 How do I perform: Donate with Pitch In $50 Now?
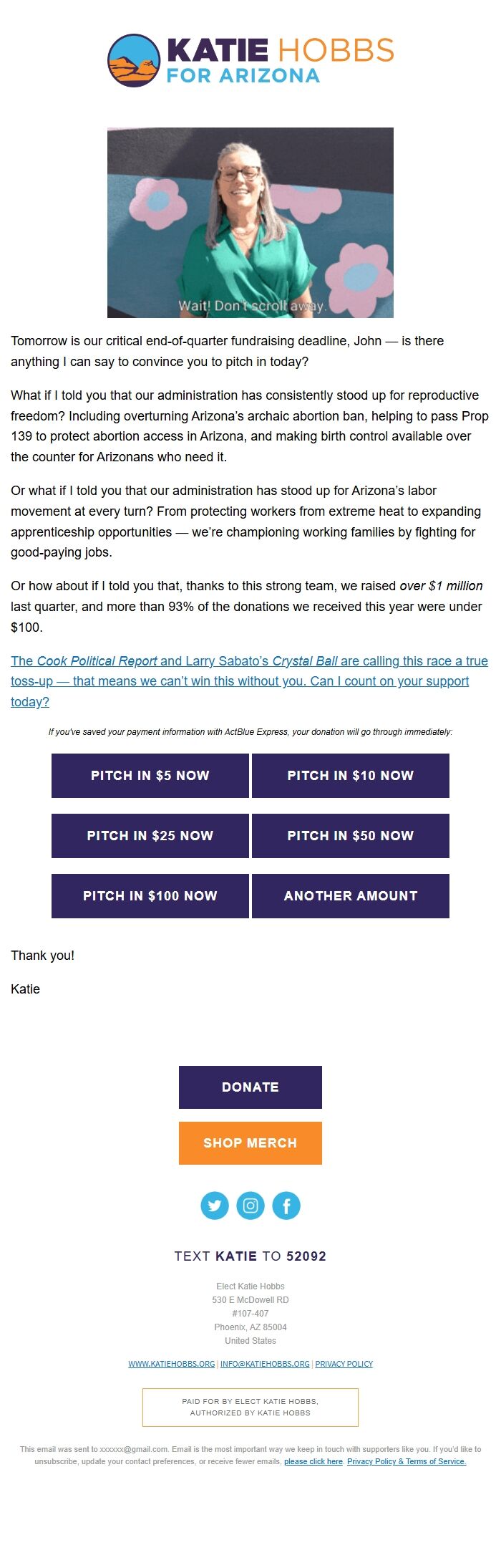click(x=351, y=835)
